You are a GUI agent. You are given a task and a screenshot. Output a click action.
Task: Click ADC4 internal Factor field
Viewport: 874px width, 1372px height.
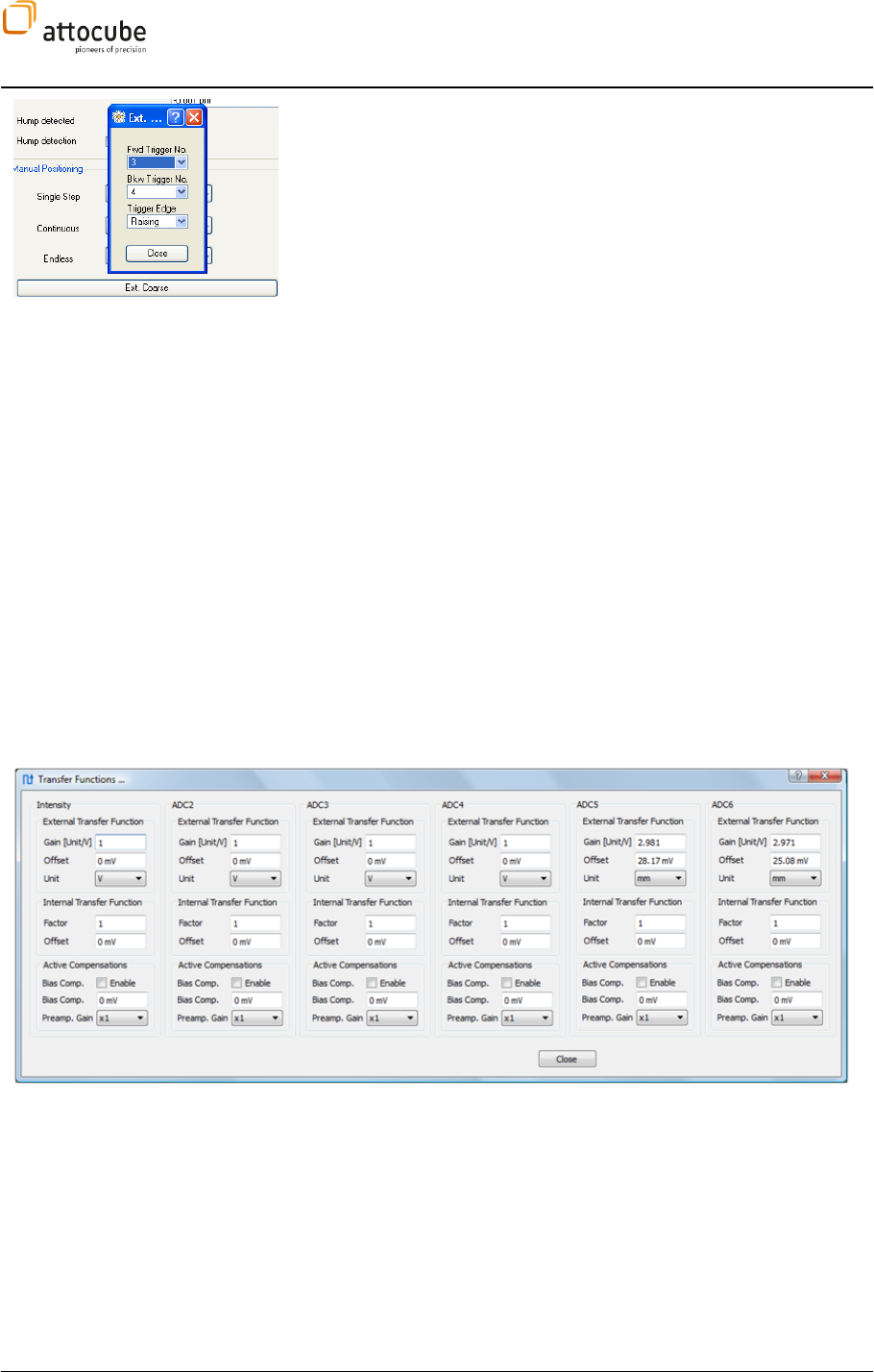(525, 922)
